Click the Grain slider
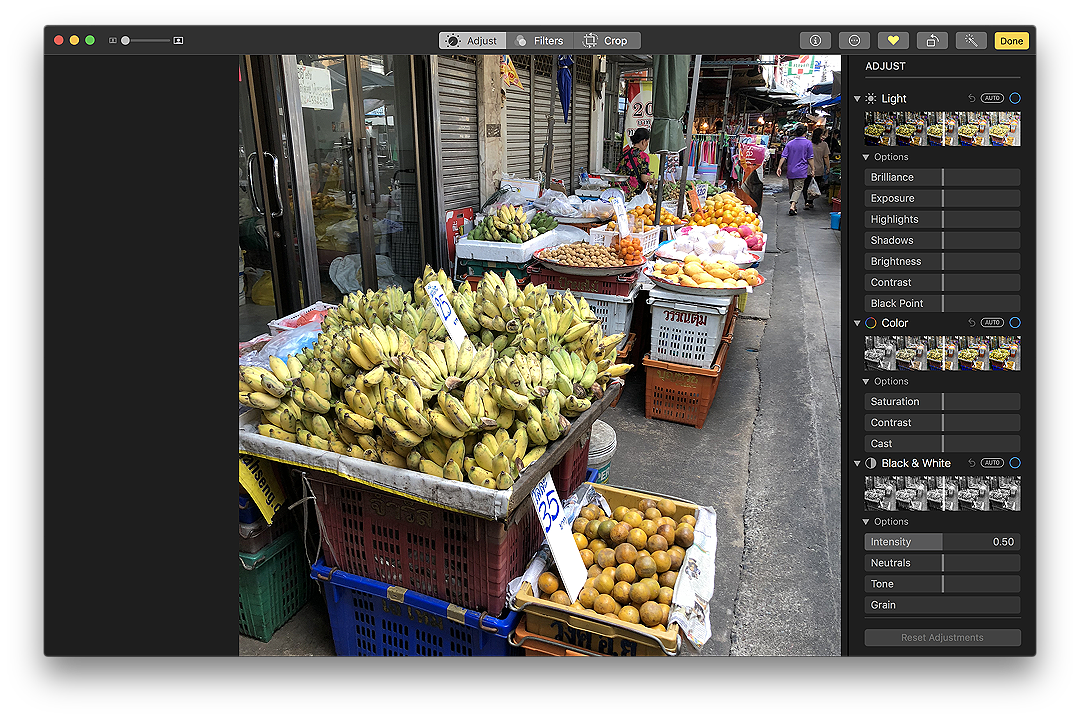The height and width of the screenshot is (719, 1080). tap(942, 605)
